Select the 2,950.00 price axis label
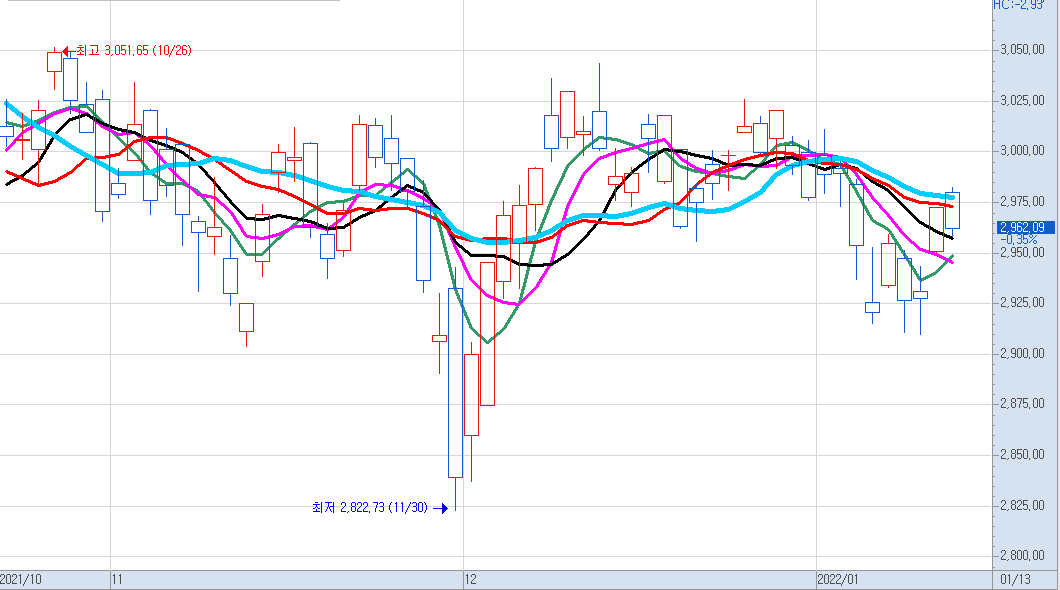 (x=1022, y=253)
